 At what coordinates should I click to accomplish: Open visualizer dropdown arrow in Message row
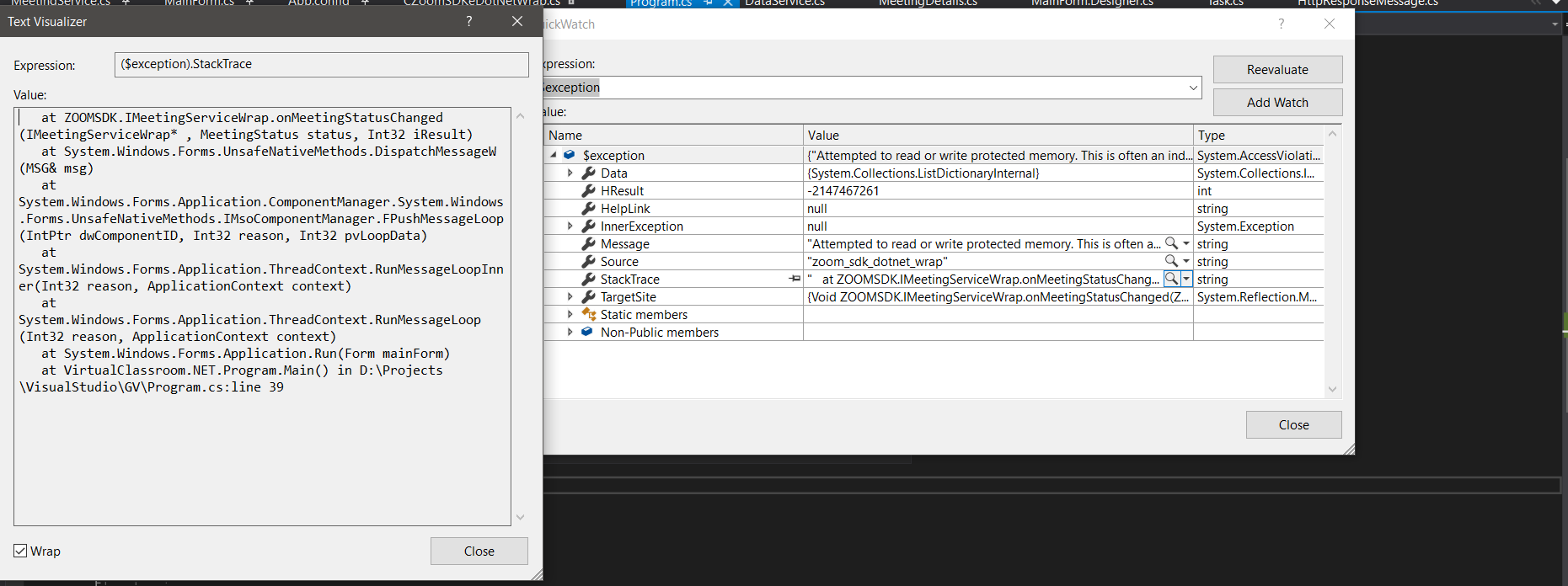(x=1186, y=243)
